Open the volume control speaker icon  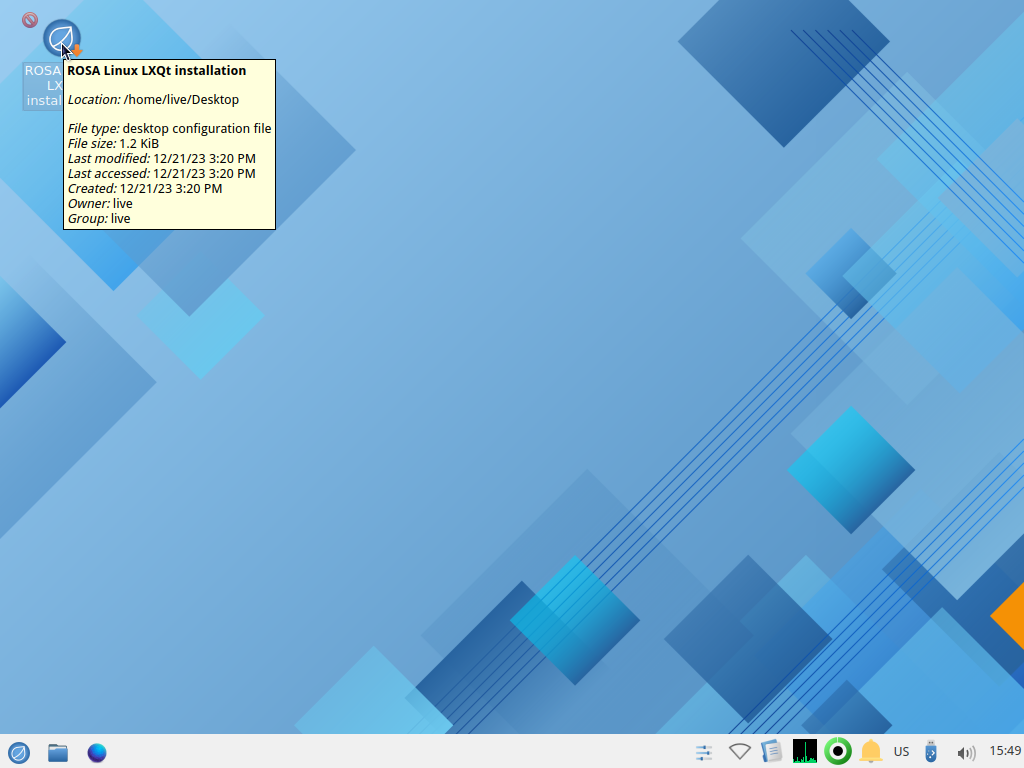point(965,752)
